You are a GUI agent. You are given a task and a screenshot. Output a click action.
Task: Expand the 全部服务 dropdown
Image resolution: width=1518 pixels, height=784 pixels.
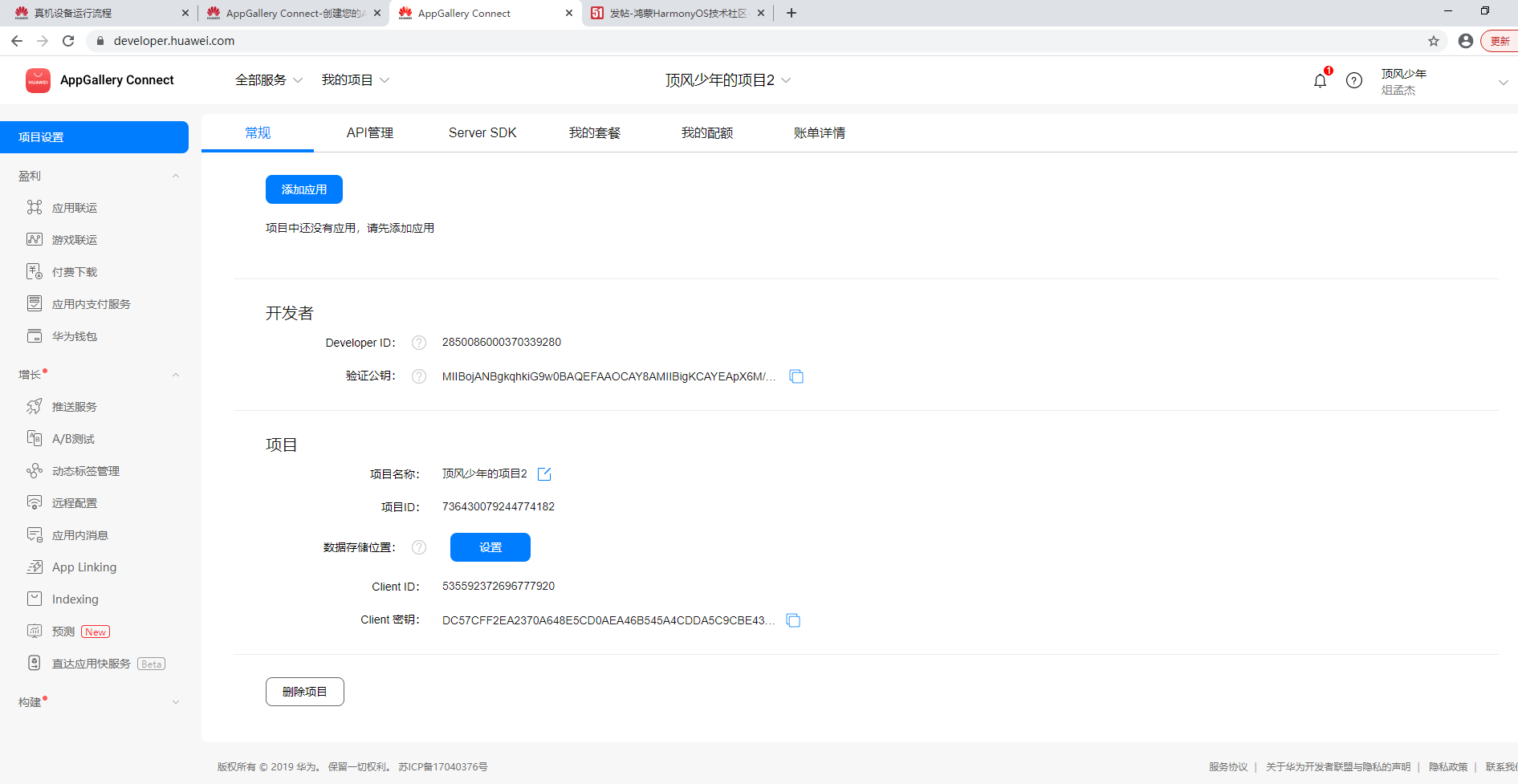[x=269, y=80]
